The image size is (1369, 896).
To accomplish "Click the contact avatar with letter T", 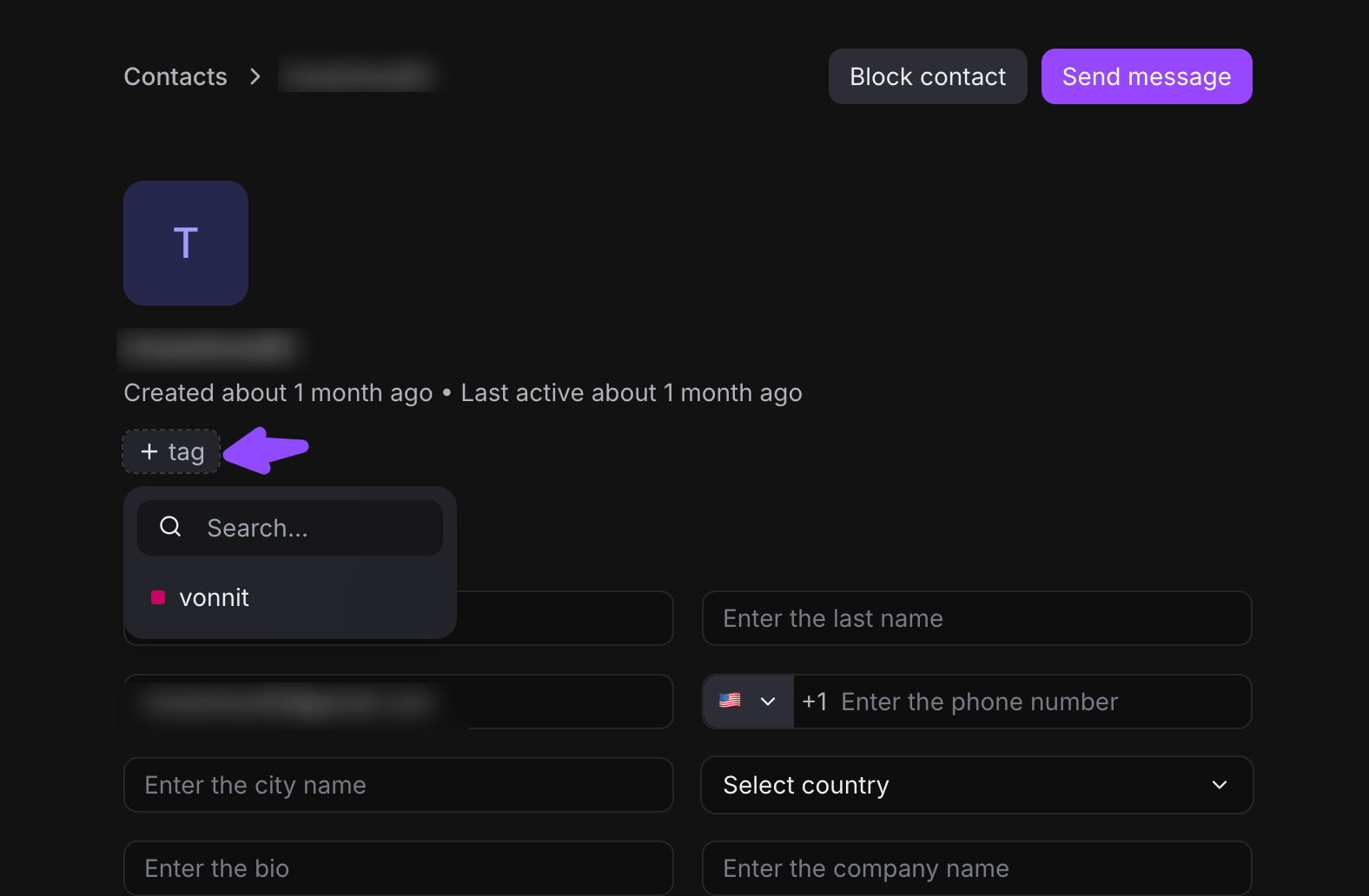I will pos(186,243).
